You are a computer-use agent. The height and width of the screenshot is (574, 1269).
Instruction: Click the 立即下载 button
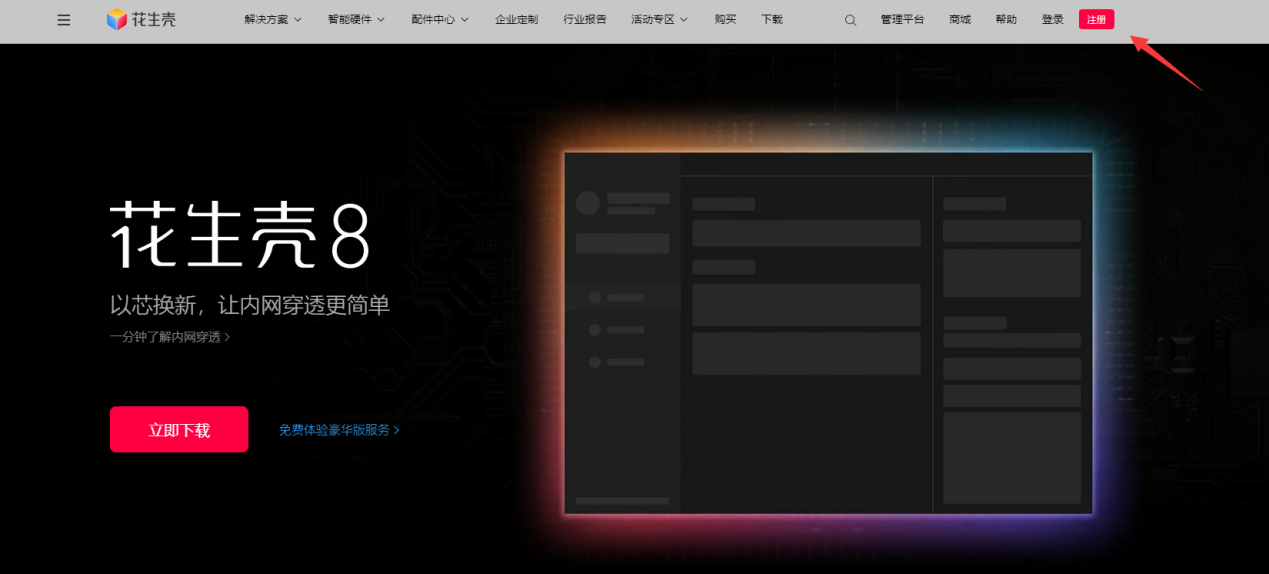179,429
